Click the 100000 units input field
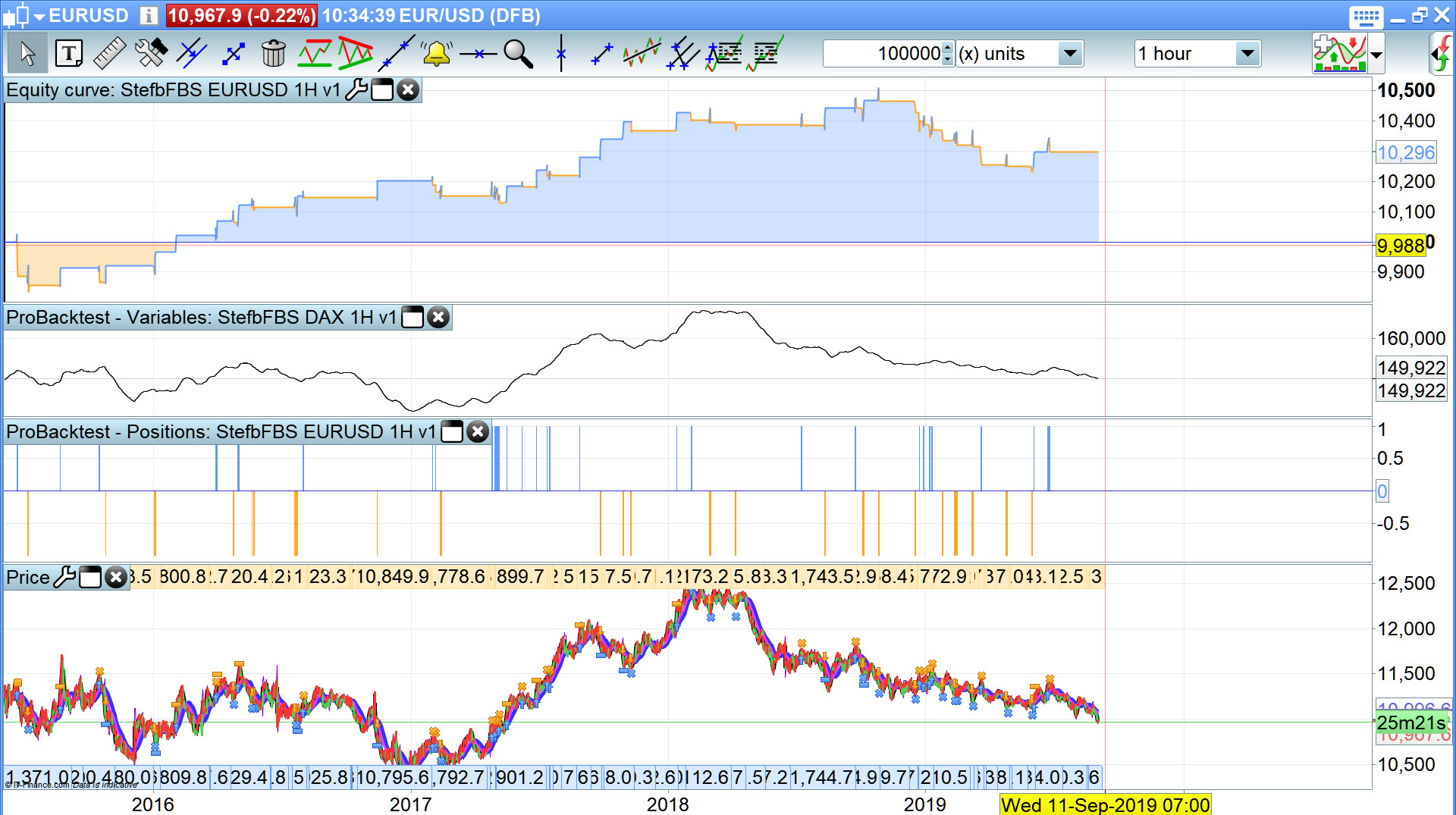Image resolution: width=1456 pixels, height=815 pixels. tap(882, 54)
